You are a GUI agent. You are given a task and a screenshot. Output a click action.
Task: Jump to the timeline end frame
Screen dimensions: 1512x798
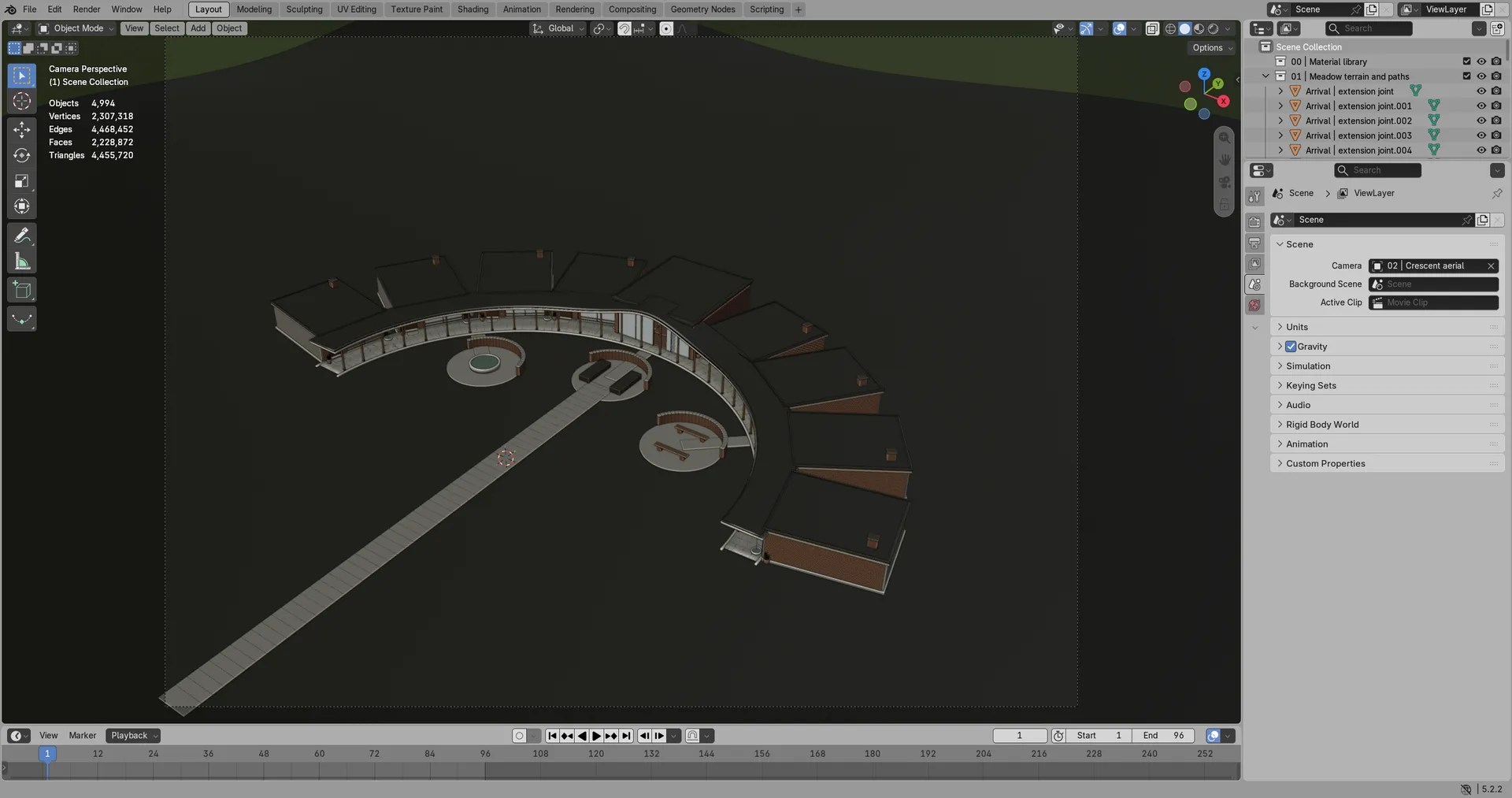626,736
